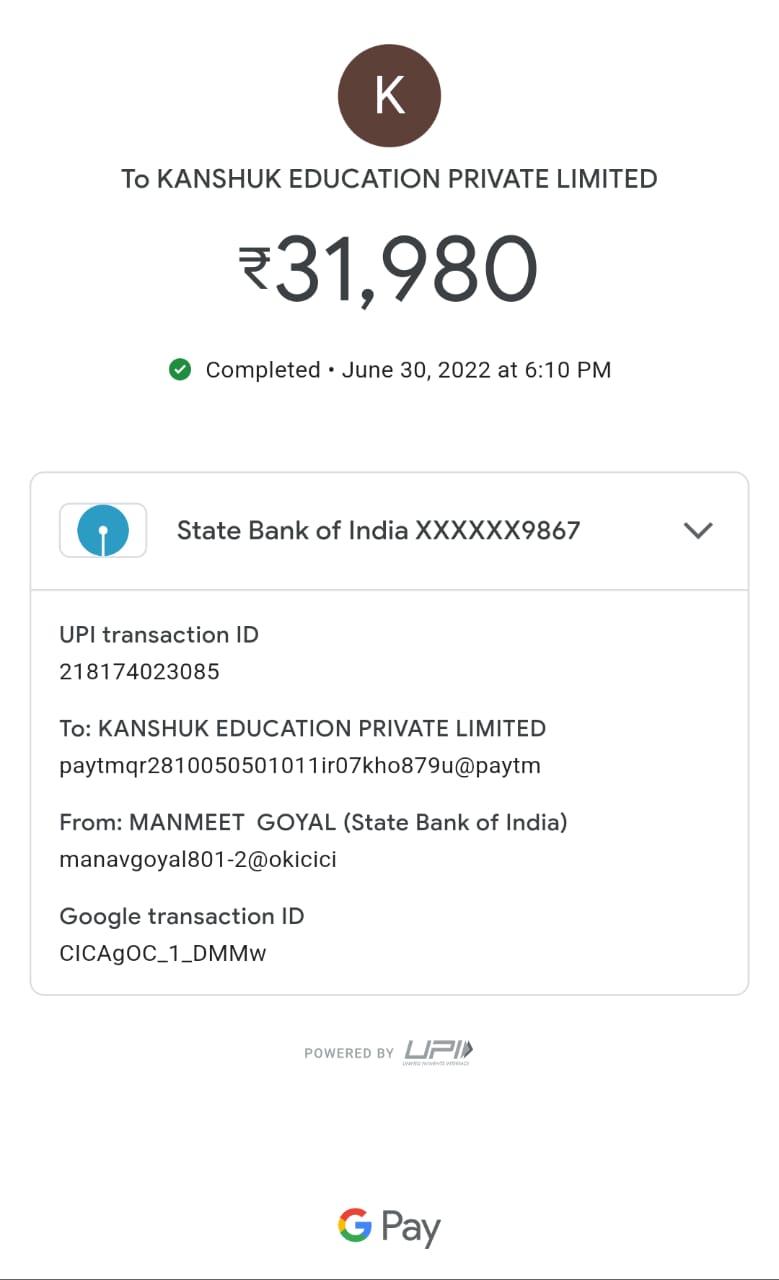Image resolution: width=779 pixels, height=1280 pixels.
Task: Open the 'To KANSHUK EDUCATION PRIVATE LIMITED' header
Action: pyautogui.click(x=389, y=179)
